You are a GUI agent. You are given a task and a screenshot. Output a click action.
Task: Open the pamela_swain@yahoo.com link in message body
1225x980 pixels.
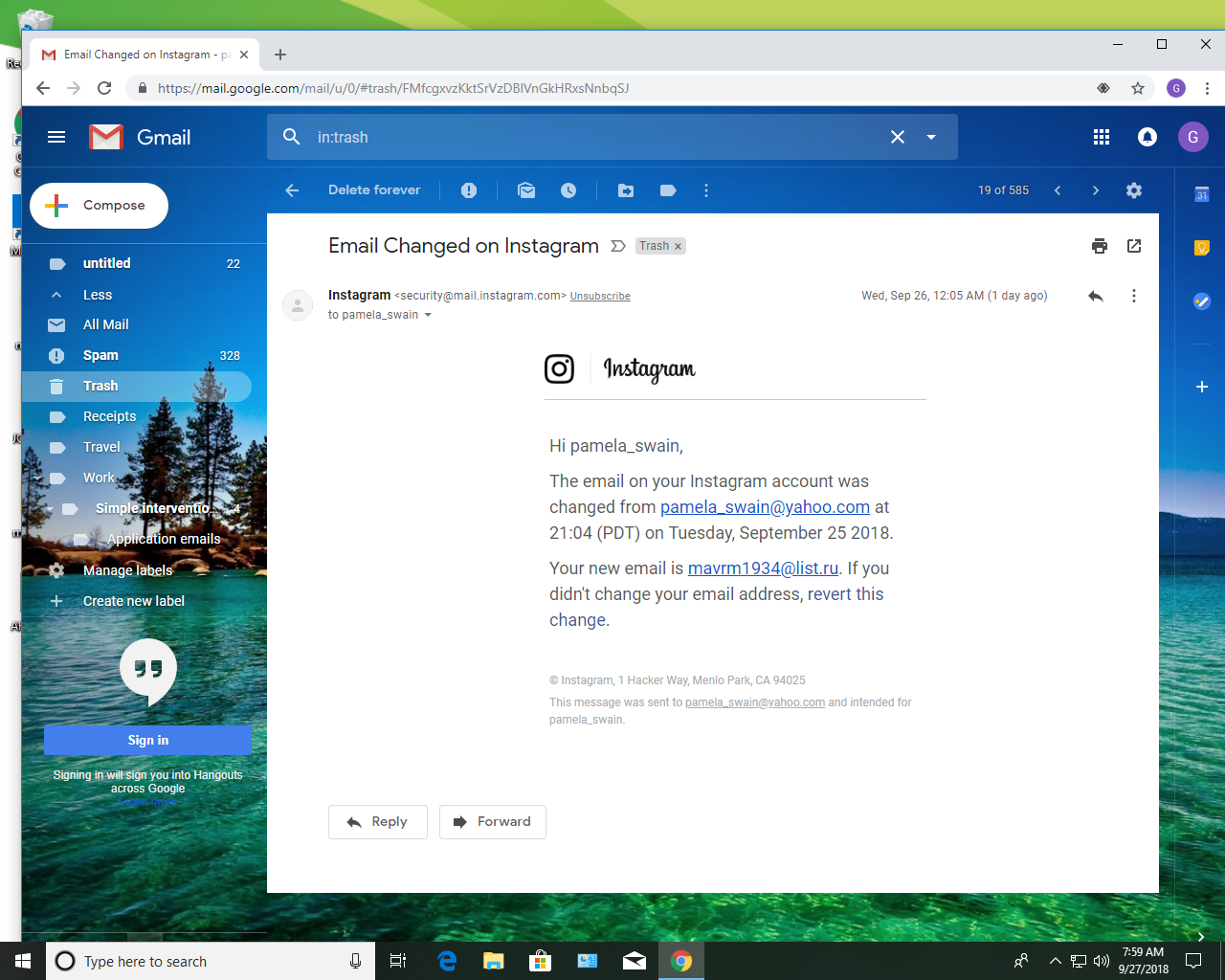[x=765, y=507]
